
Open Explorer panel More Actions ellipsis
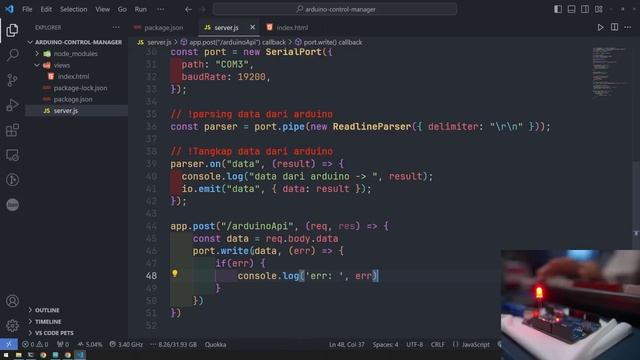click(x=116, y=27)
